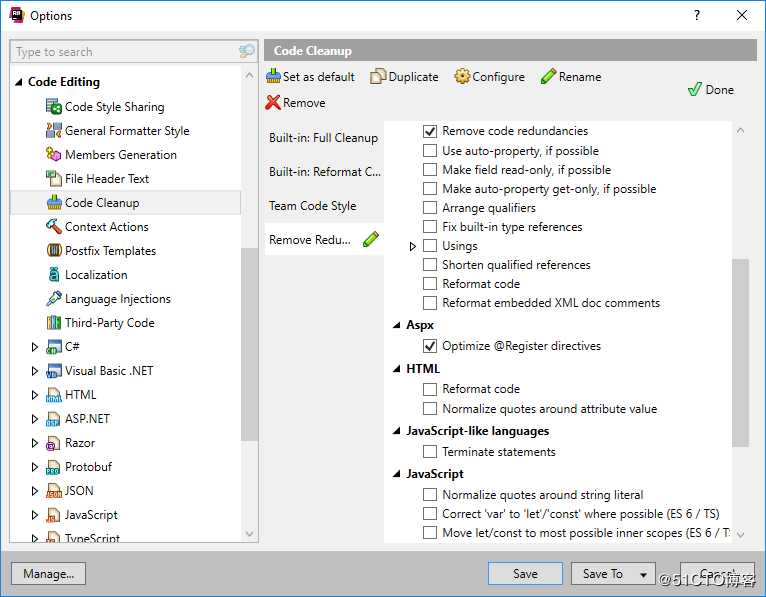766x597 pixels.
Task: Click the Set as default broom icon
Action: [273, 76]
